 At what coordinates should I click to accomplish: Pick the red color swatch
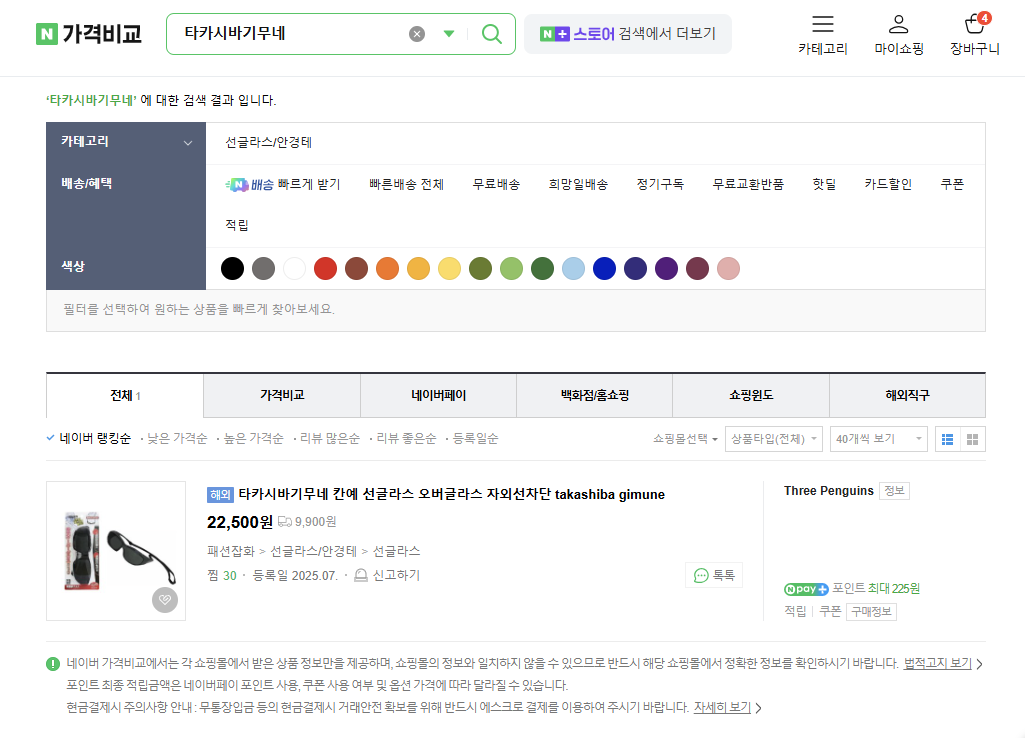(x=326, y=269)
